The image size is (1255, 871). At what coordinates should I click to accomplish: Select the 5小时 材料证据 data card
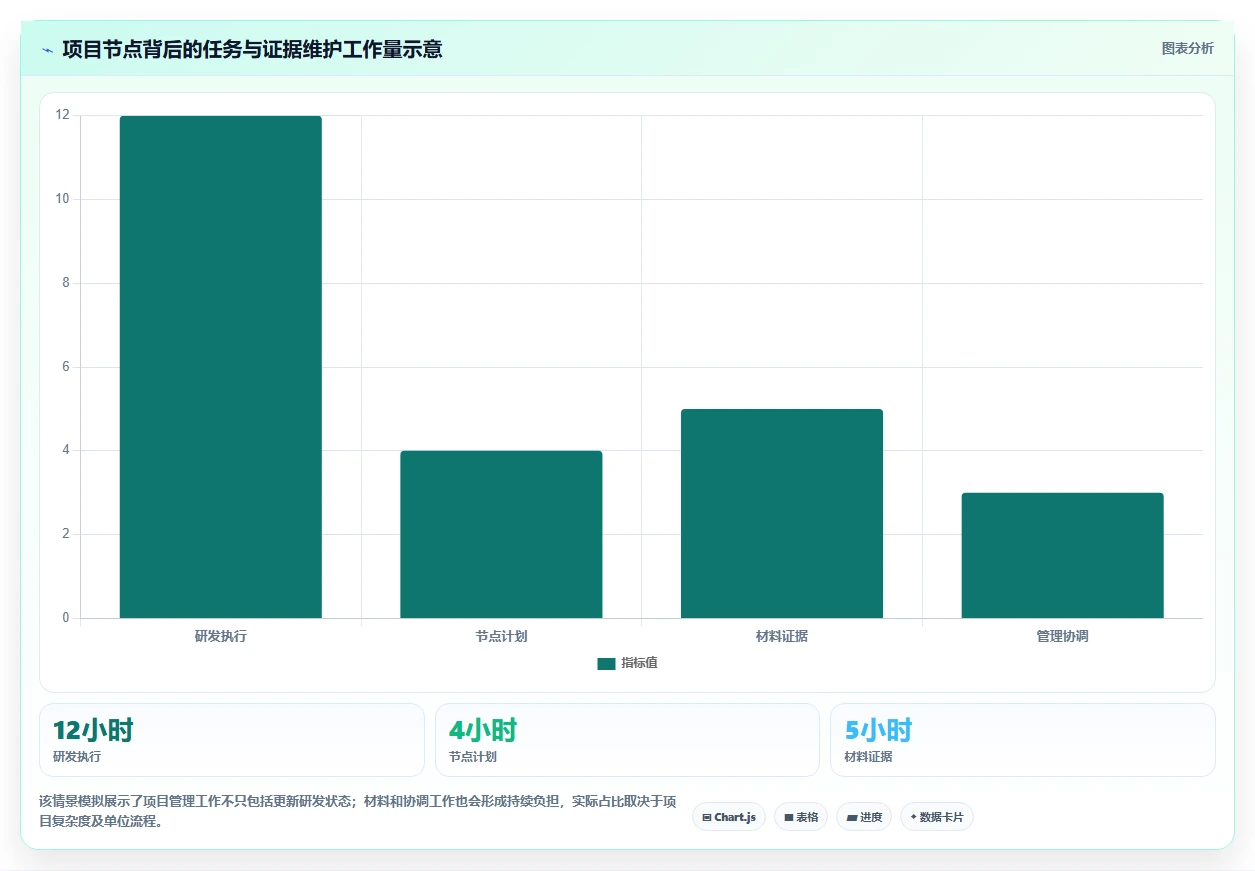[1023, 740]
